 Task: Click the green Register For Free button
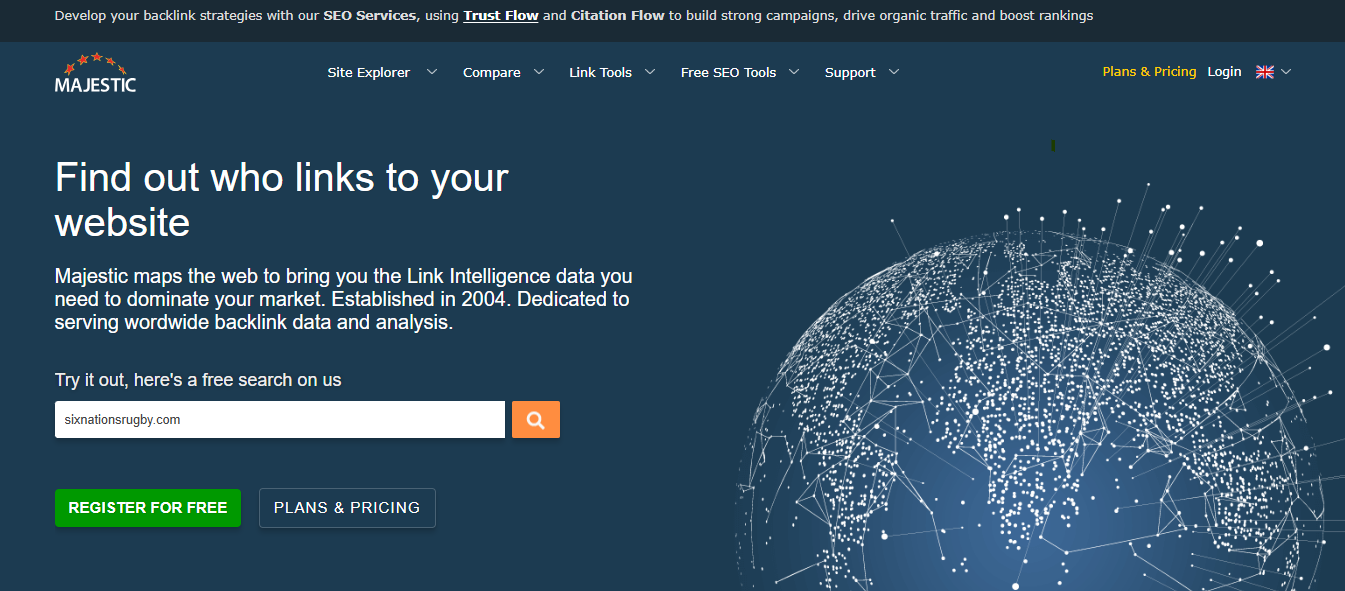(148, 508)
